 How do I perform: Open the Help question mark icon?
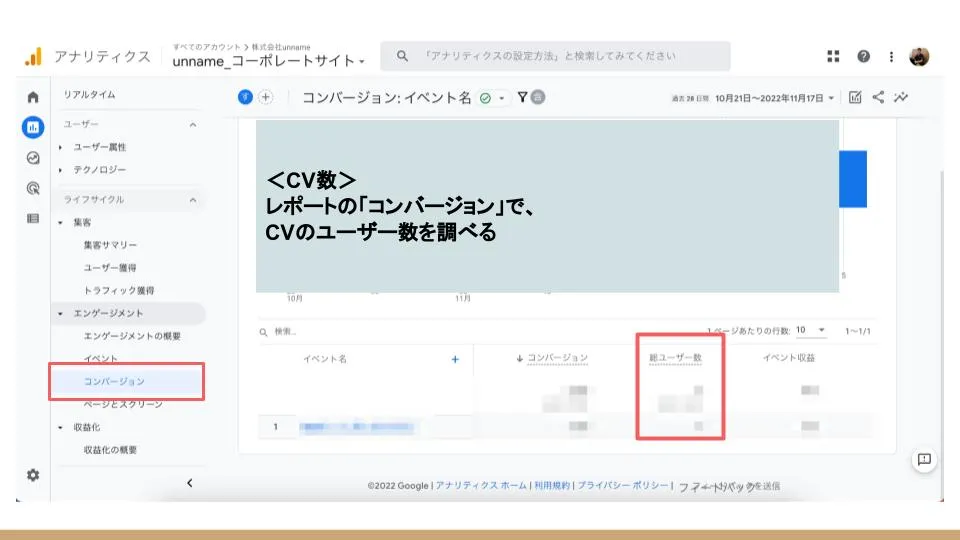pos(863,56)
